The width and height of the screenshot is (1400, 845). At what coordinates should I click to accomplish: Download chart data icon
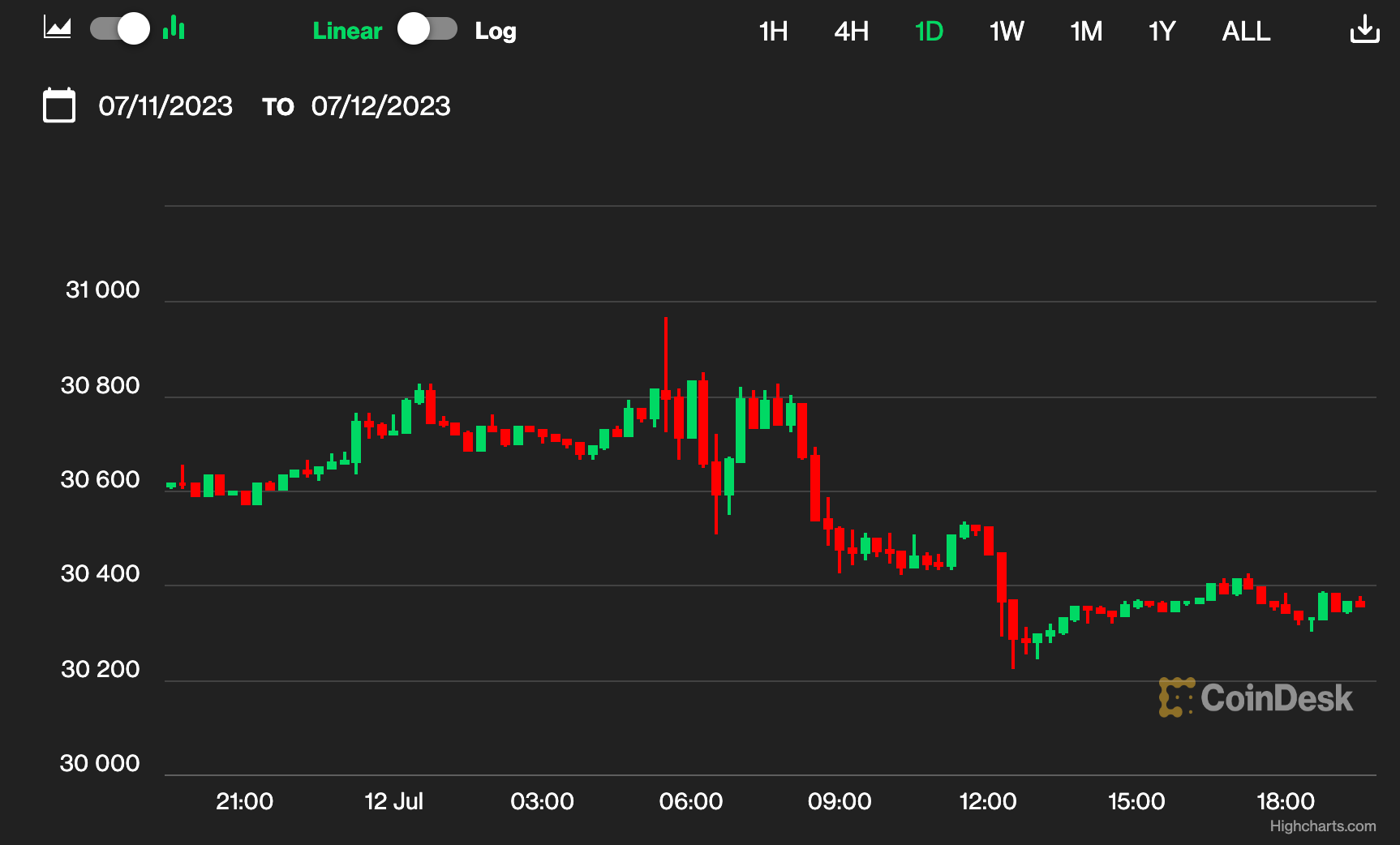[1364, 28]
